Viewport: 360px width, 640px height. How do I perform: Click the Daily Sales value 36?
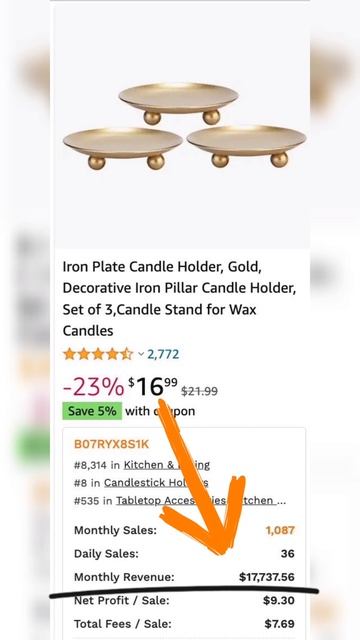point(288,554)
